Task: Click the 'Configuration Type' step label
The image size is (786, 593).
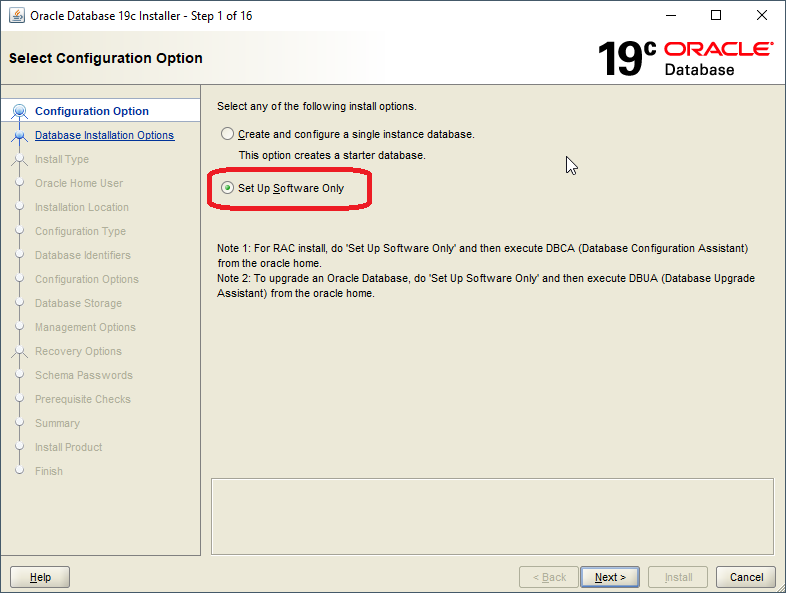Action: point(80,232)
